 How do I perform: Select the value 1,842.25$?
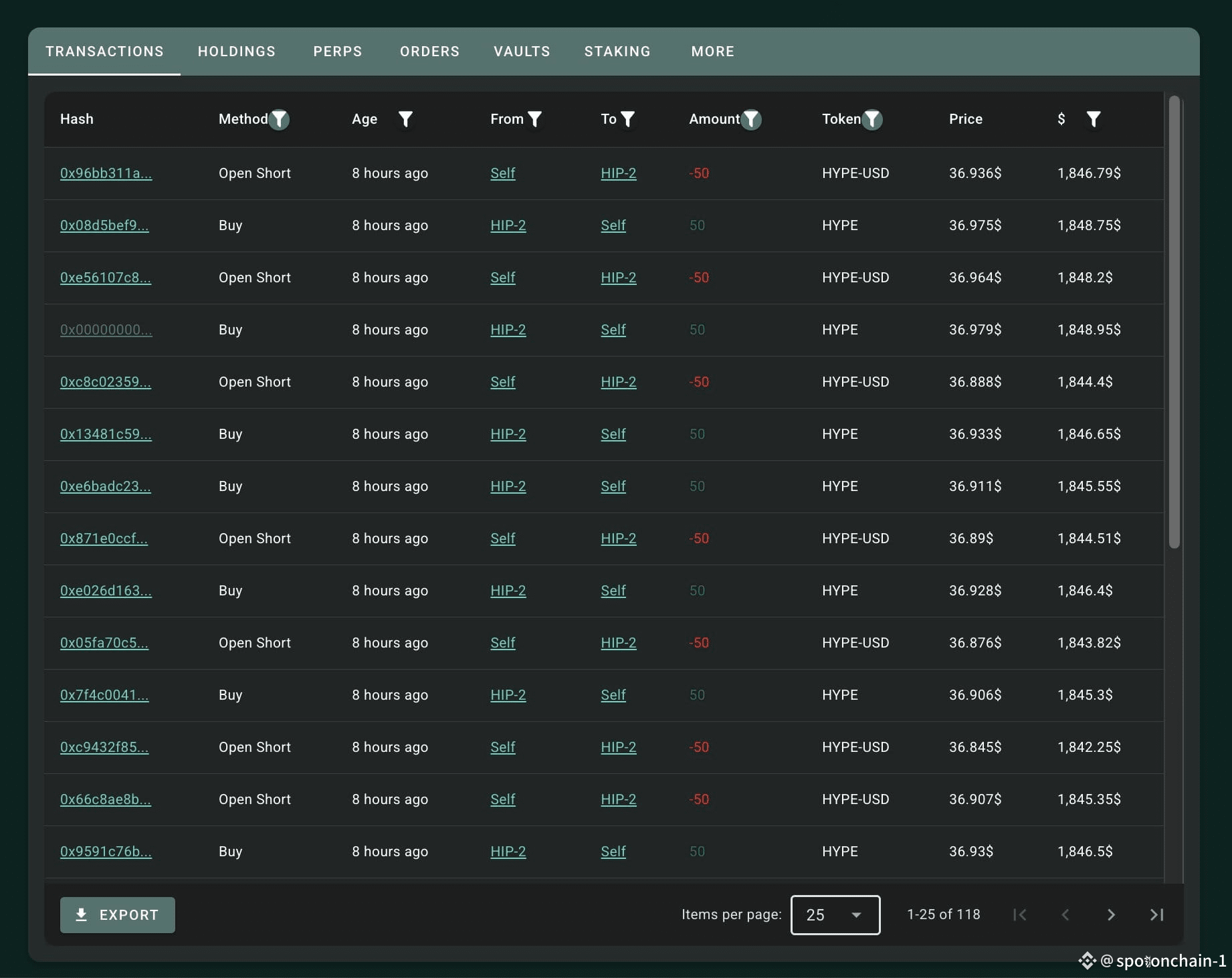pos(1089,747)
